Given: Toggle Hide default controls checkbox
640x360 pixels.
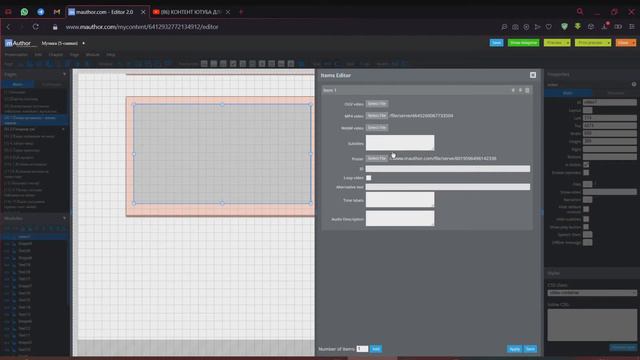Looking at the screenshot, I should (586, 209).
